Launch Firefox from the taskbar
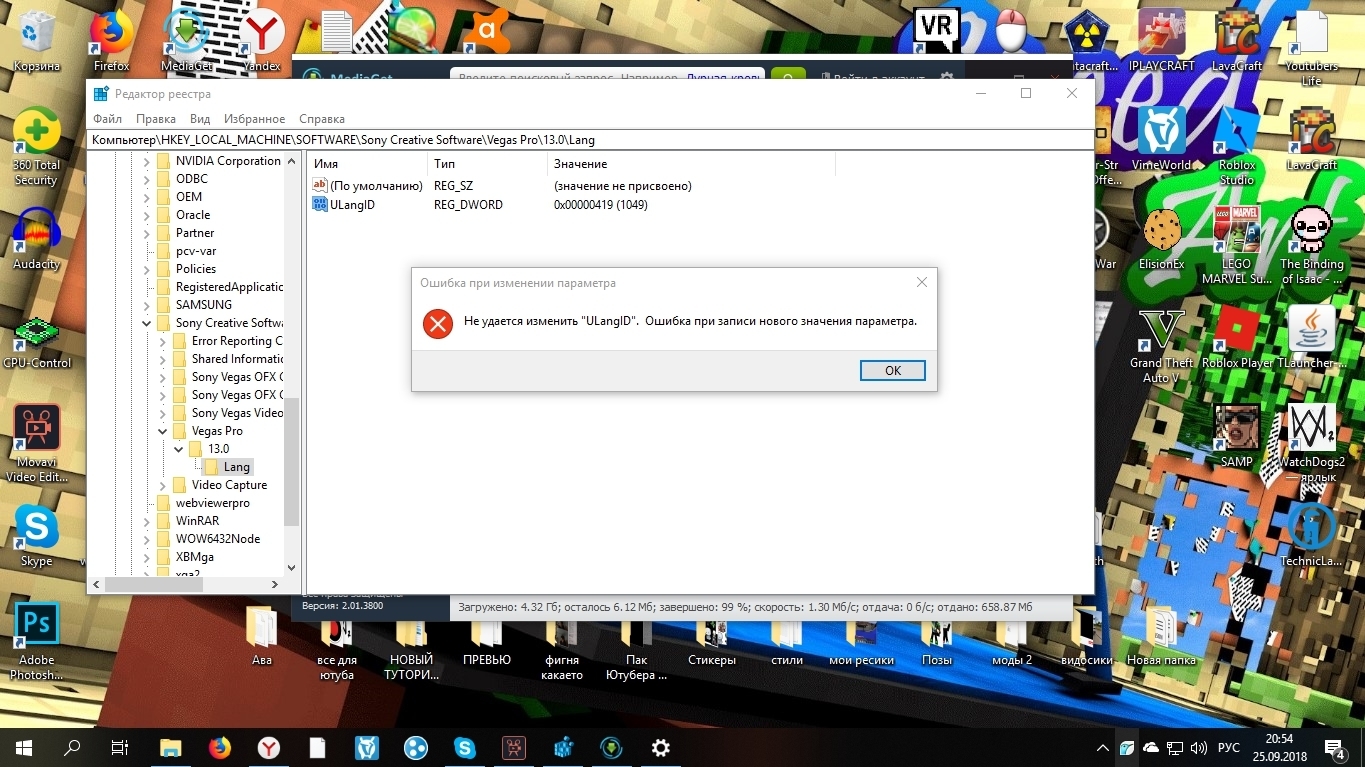 [x=219, y=748]
